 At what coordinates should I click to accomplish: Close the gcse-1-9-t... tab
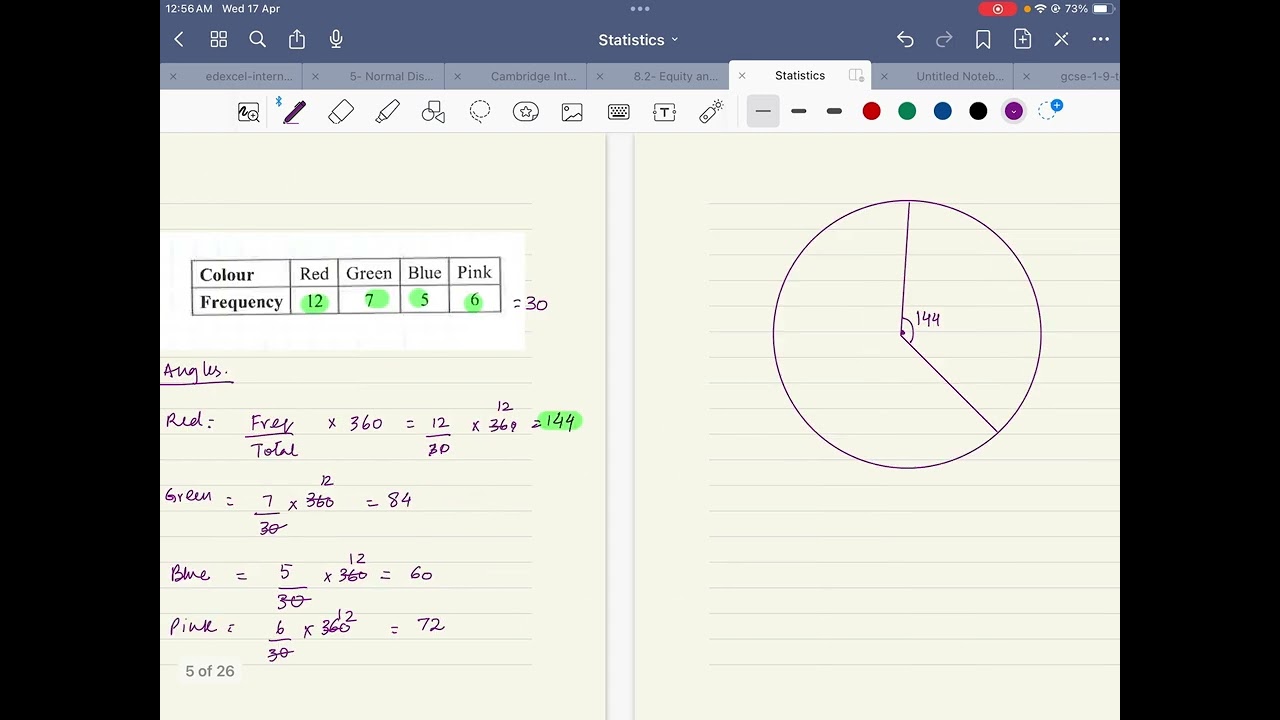(x=1026, y=76)
